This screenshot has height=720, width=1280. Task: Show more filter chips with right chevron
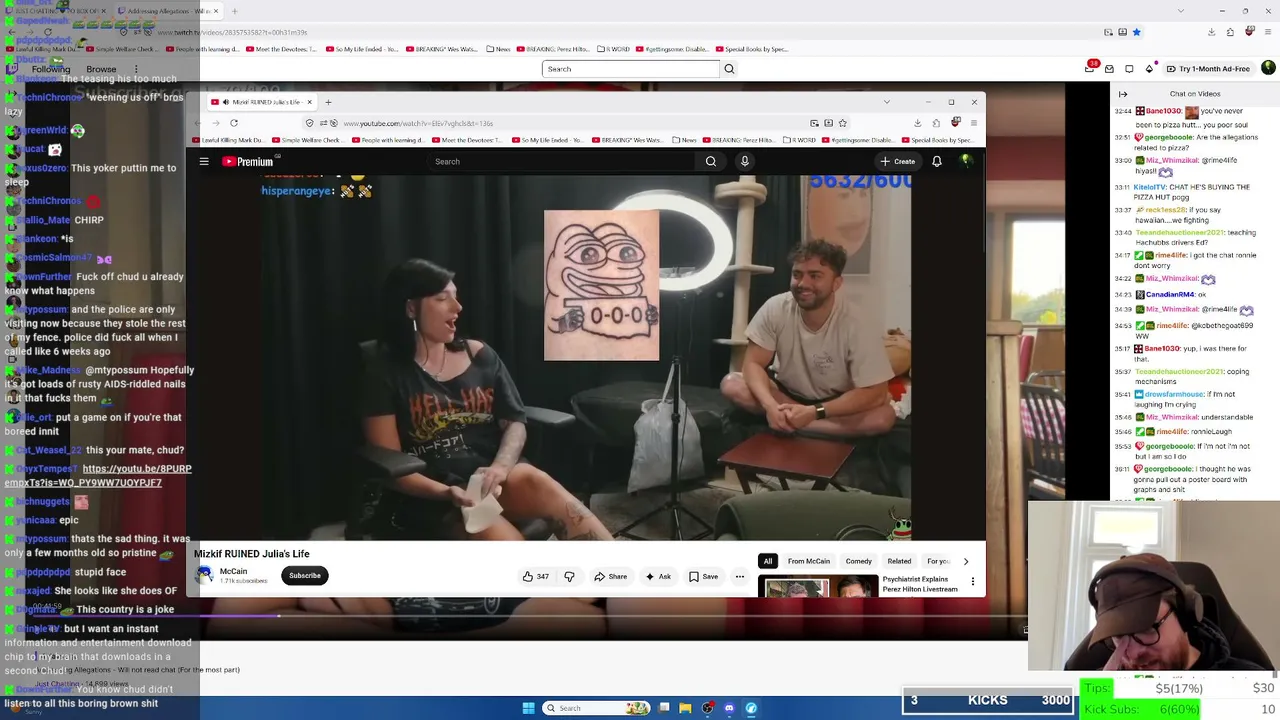pos(966,561)
